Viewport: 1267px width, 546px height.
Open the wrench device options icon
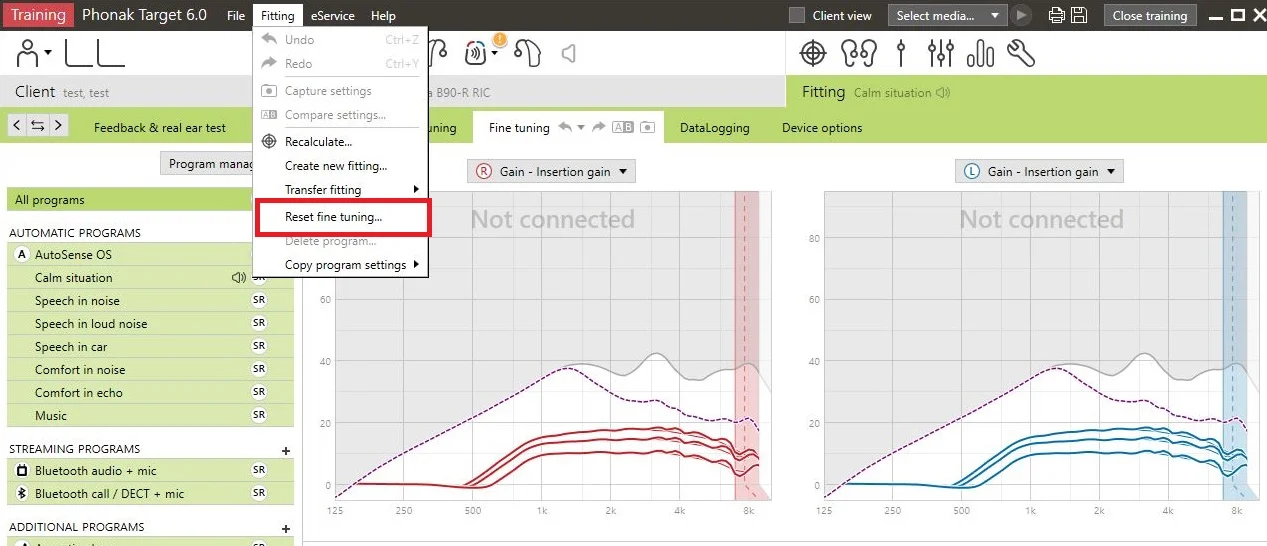(1021, 52)
